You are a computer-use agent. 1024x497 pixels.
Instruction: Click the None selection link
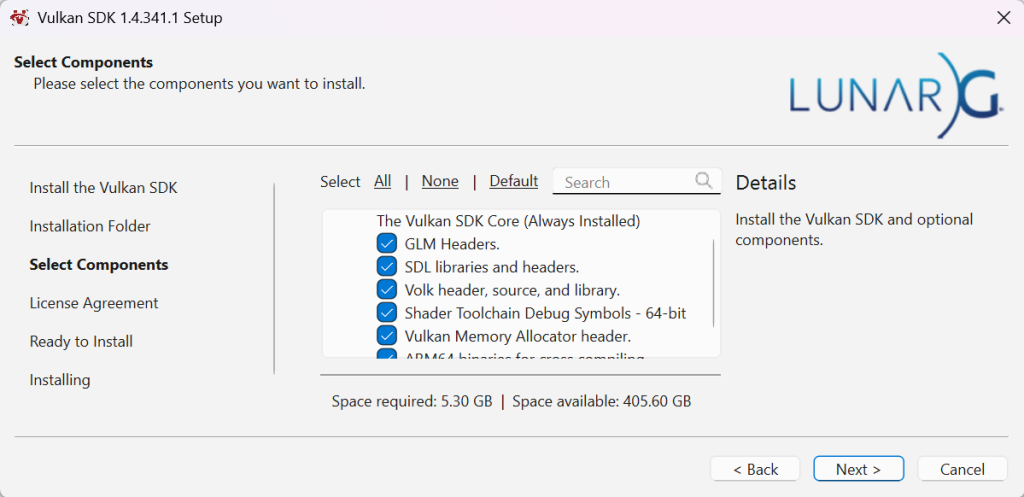point(440,181)
